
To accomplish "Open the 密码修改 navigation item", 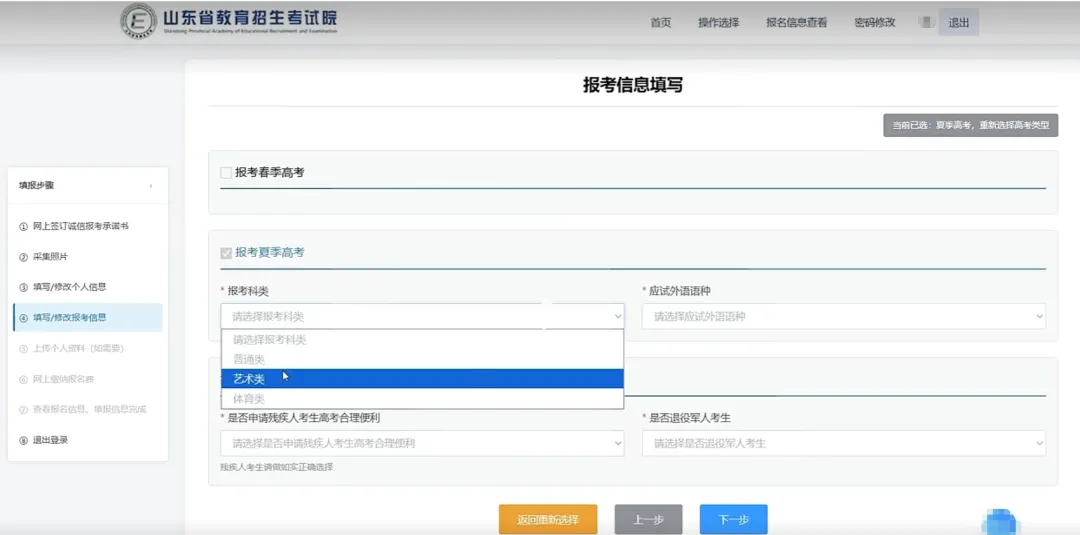I will click(875, 22).
